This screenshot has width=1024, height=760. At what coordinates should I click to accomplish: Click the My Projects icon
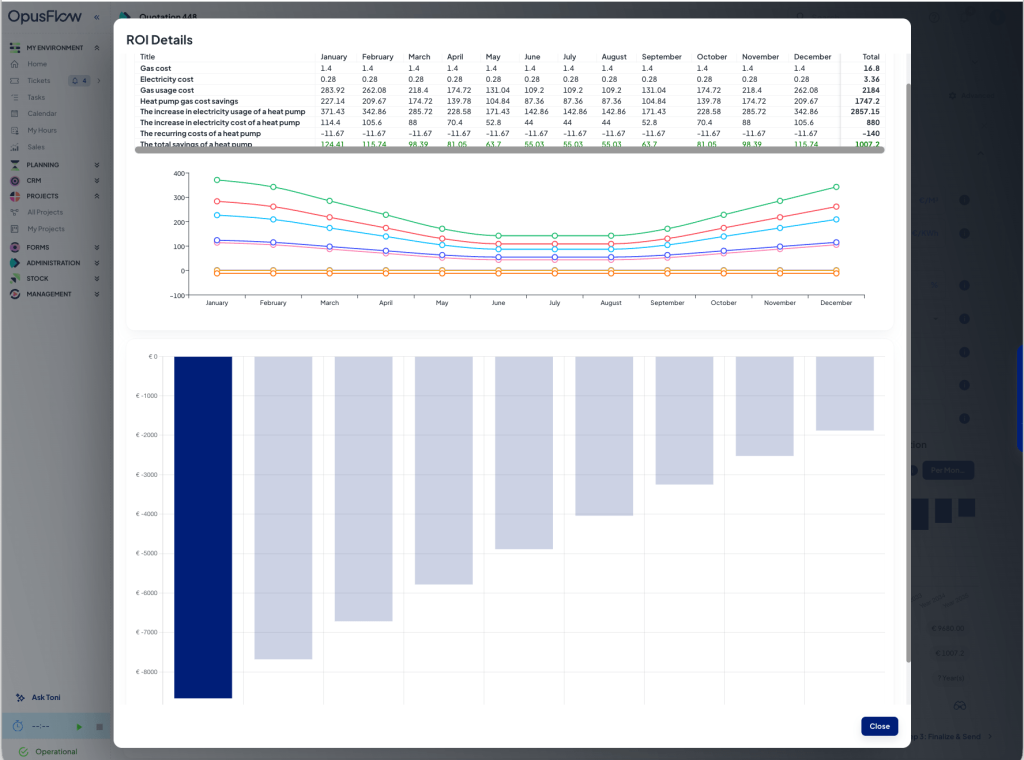click(14, 229)
